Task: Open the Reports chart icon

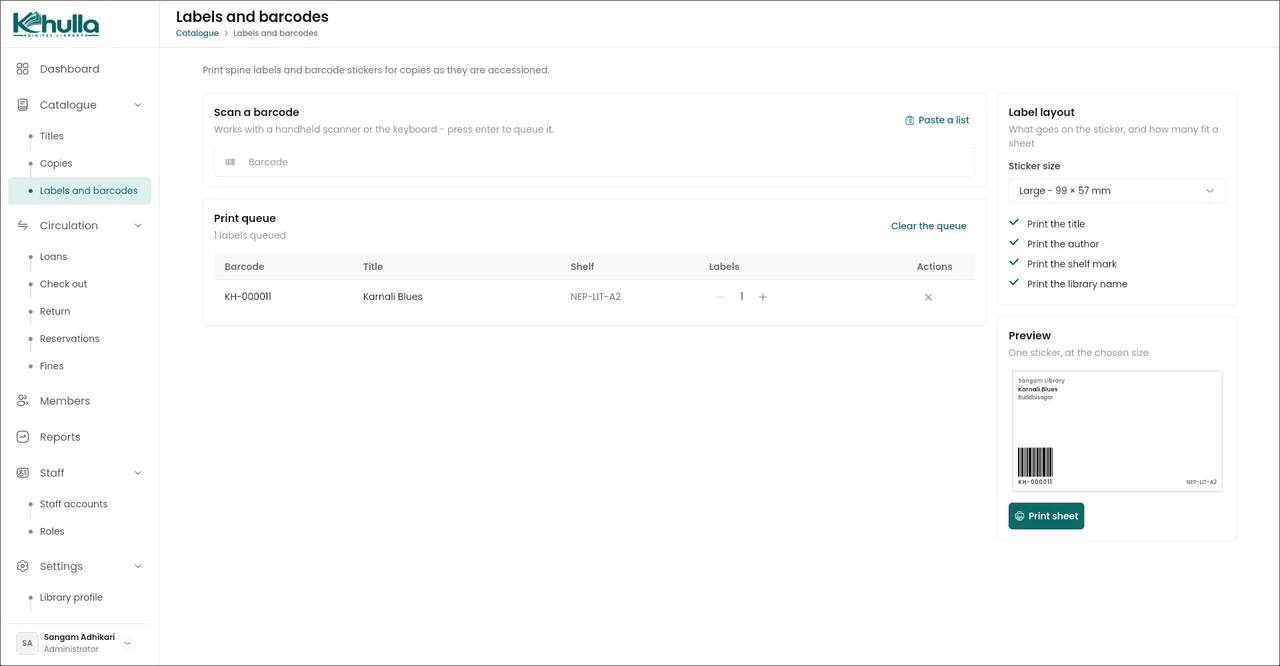Action: pyautogui.click(x=23, y=437)
